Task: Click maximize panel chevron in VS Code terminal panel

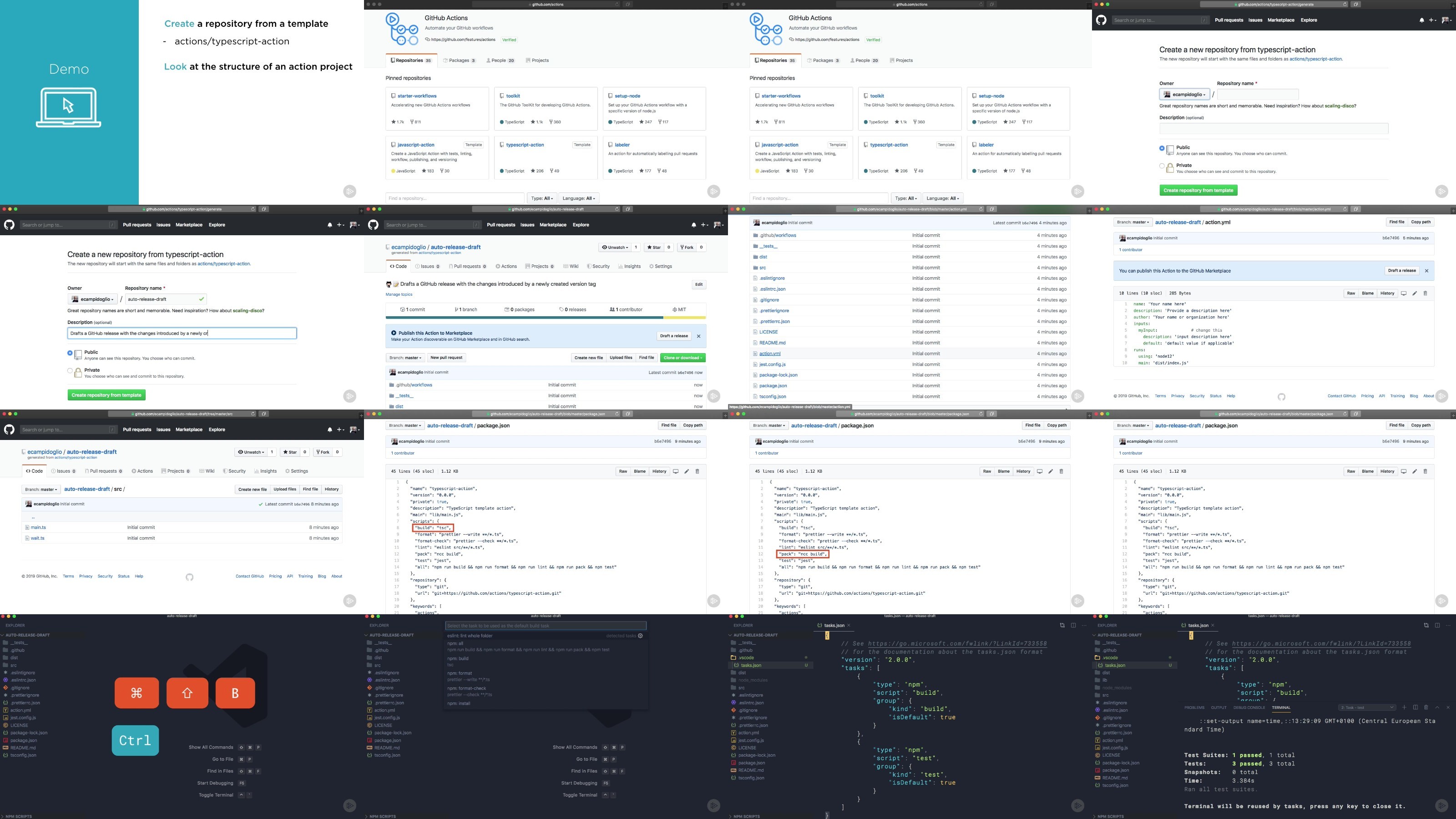Action: pos(1437,707)
